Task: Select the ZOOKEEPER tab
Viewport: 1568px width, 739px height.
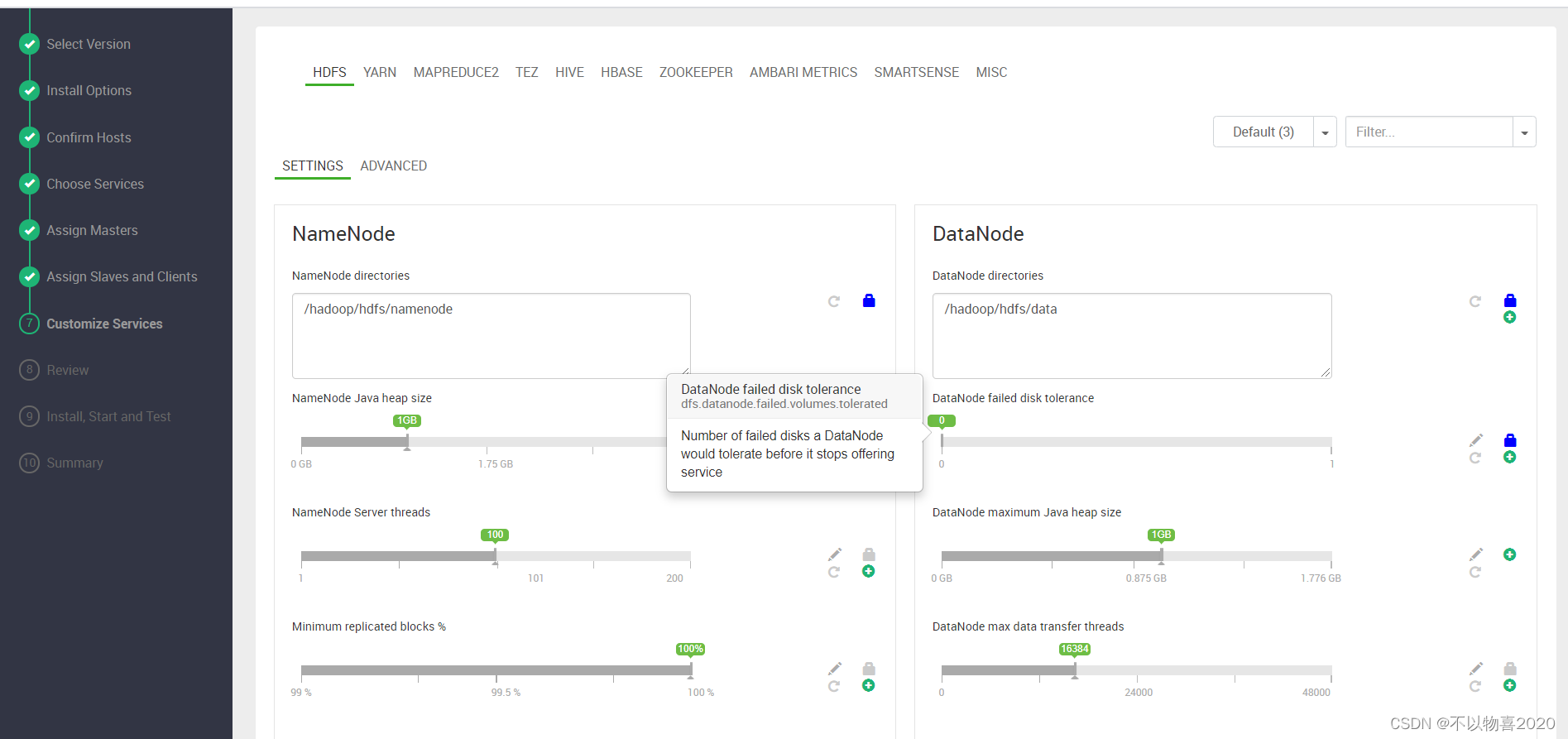Action: (696, 72)
